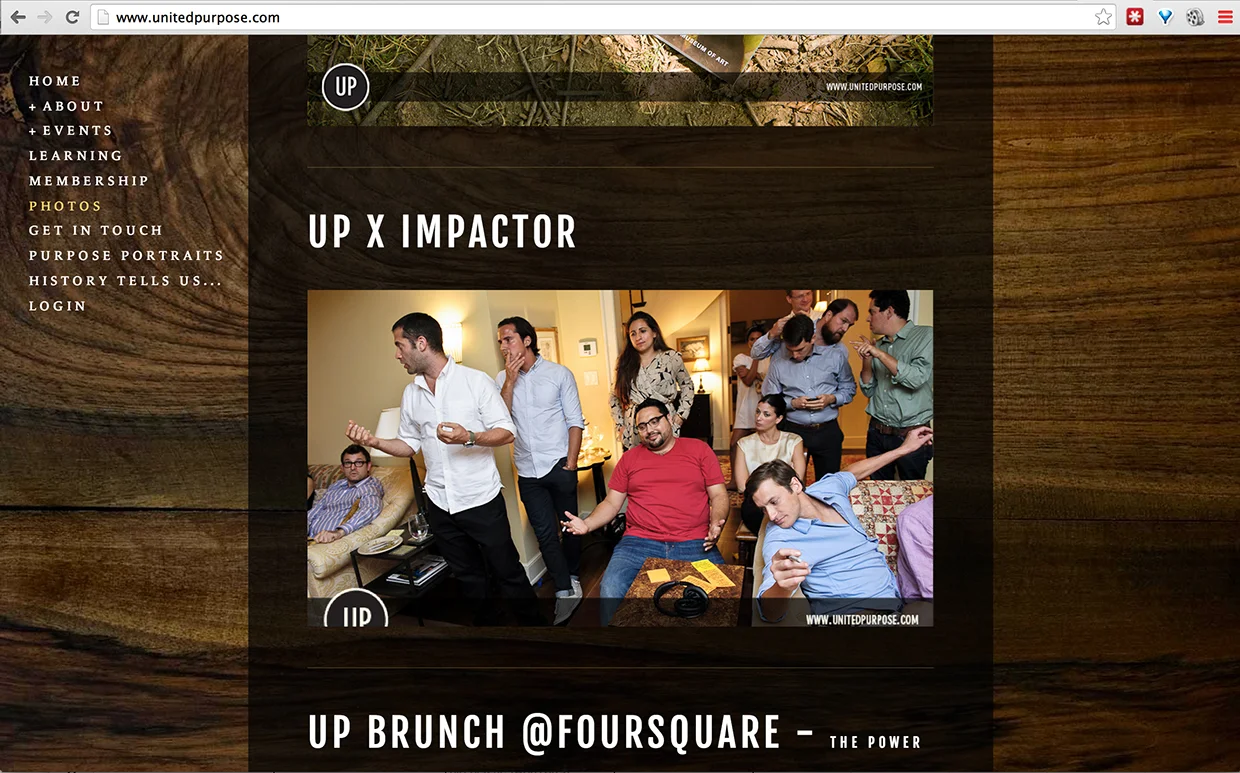Click the address bar URL field
This screenshot has height=773, width=1240.
[600, 17]
